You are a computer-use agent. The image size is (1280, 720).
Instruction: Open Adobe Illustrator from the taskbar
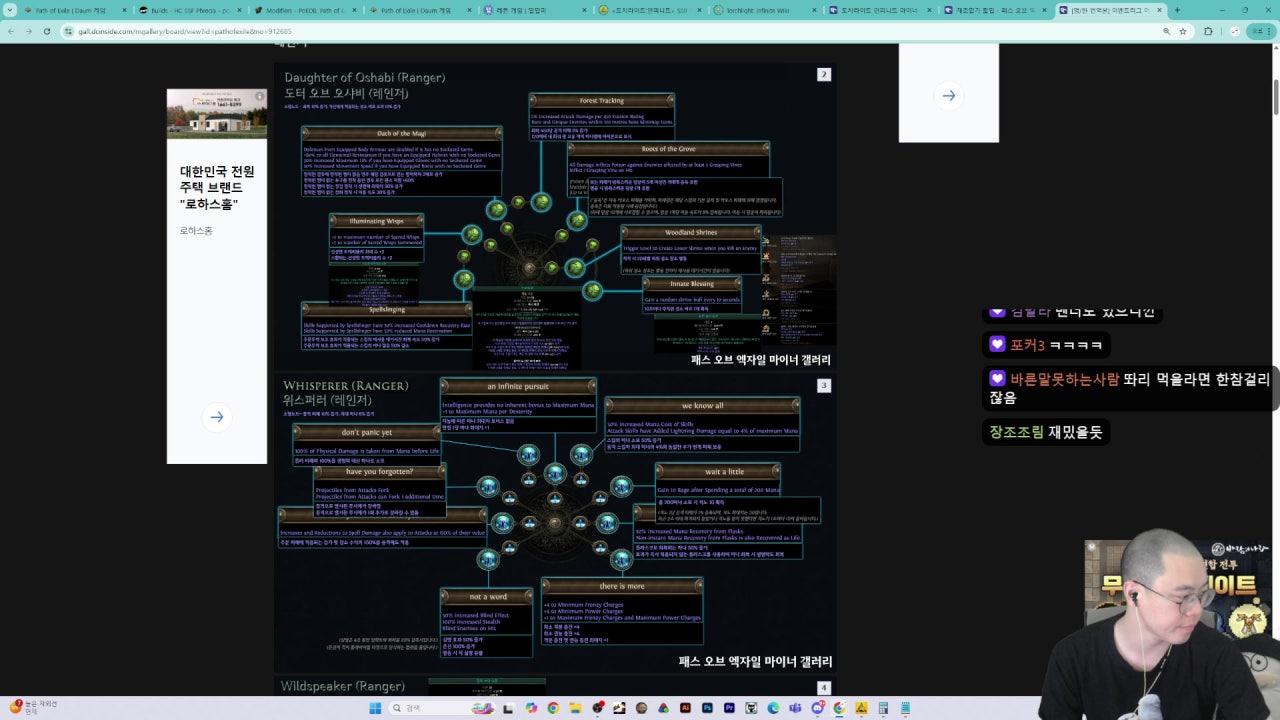[685, 708]
